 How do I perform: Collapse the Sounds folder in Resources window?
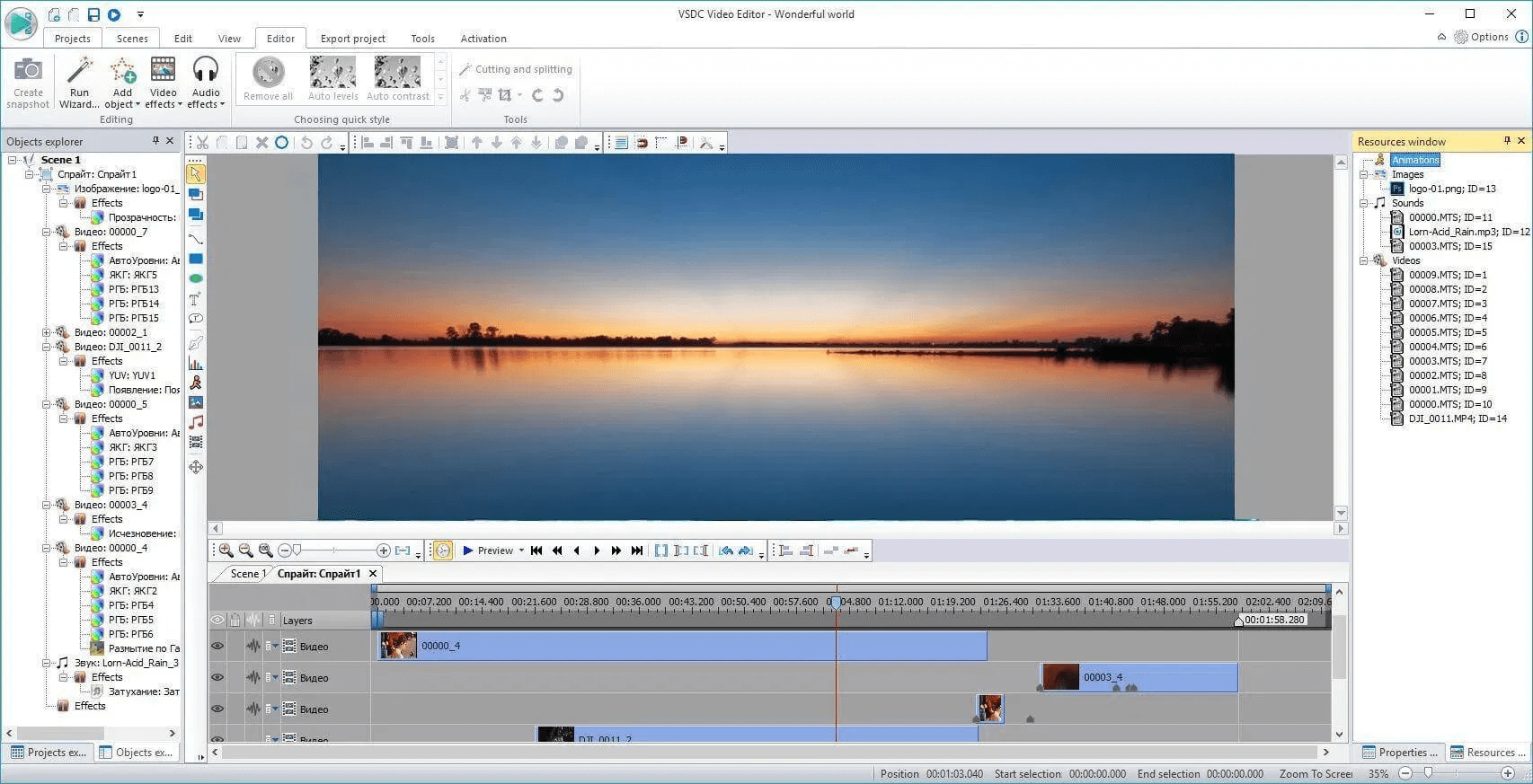(x=1364, y=203)
